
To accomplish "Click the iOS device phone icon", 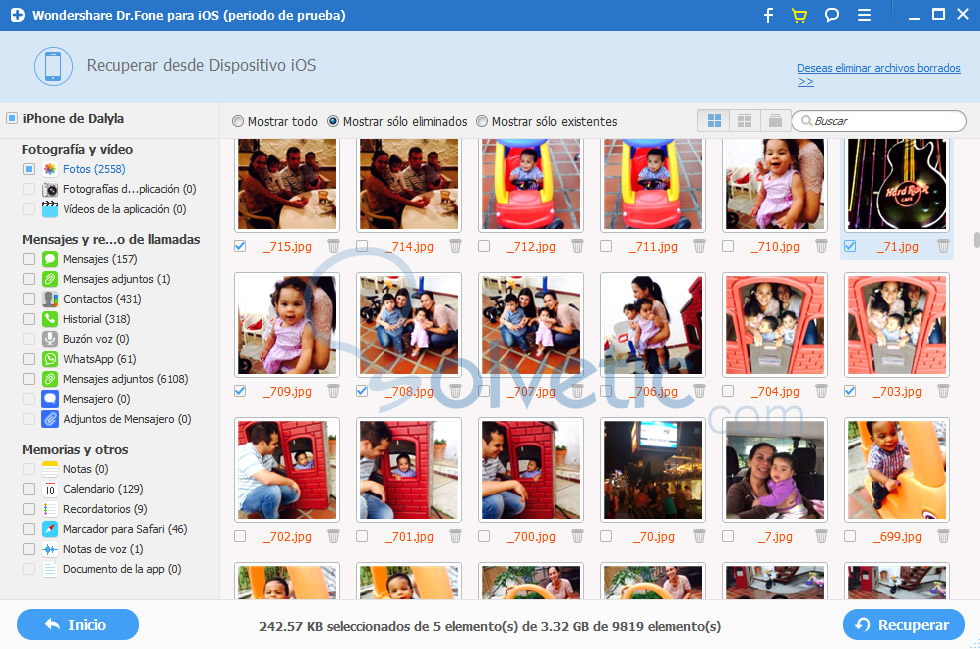I will [53, 66].
